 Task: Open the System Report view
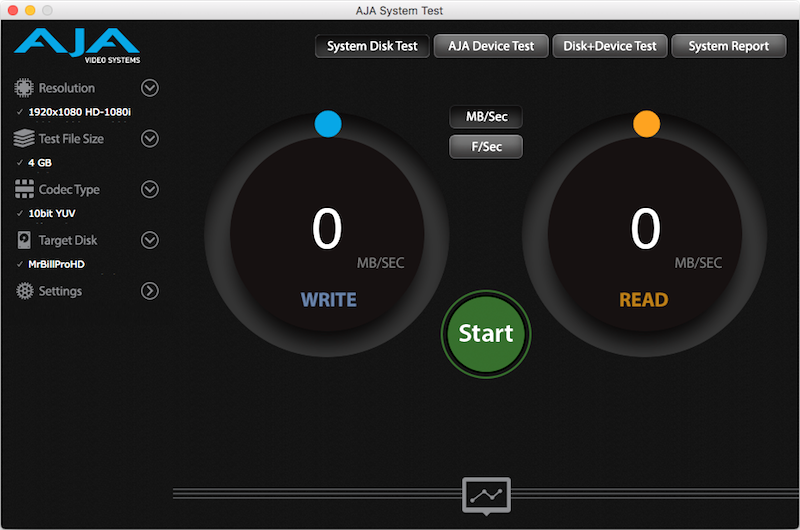729,46
